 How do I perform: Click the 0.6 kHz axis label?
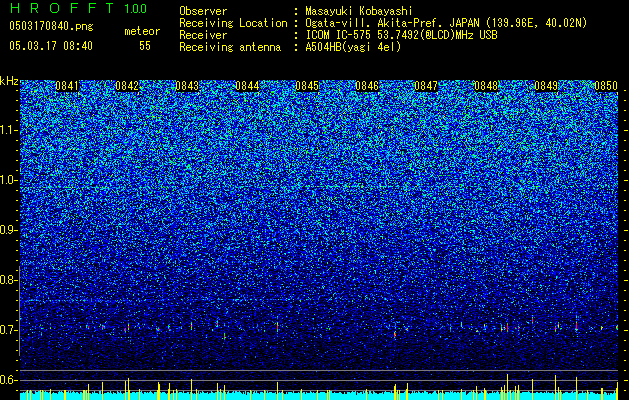coord(8,380)
